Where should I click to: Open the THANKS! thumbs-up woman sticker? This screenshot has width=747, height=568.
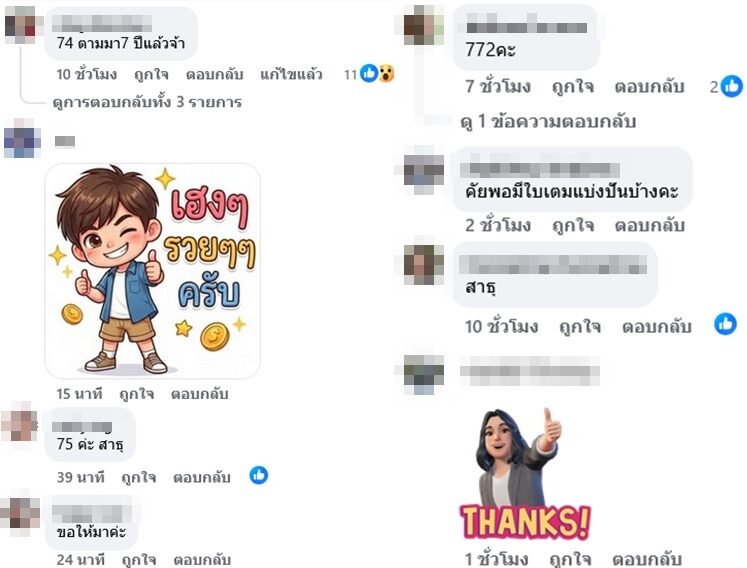click(x=525, y=474)
